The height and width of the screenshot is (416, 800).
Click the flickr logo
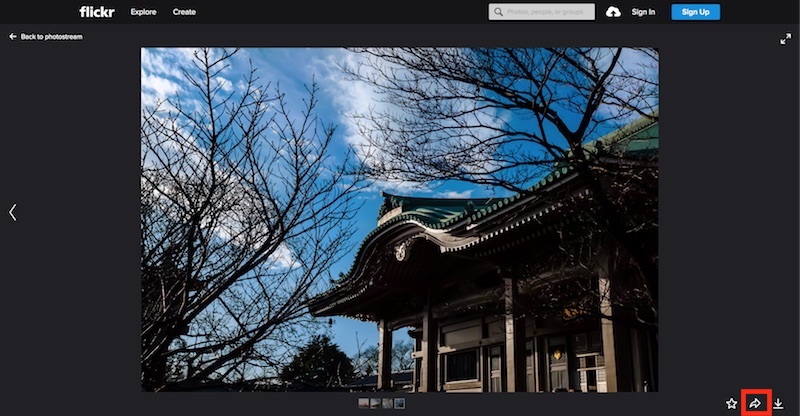(x=97, y=12)
